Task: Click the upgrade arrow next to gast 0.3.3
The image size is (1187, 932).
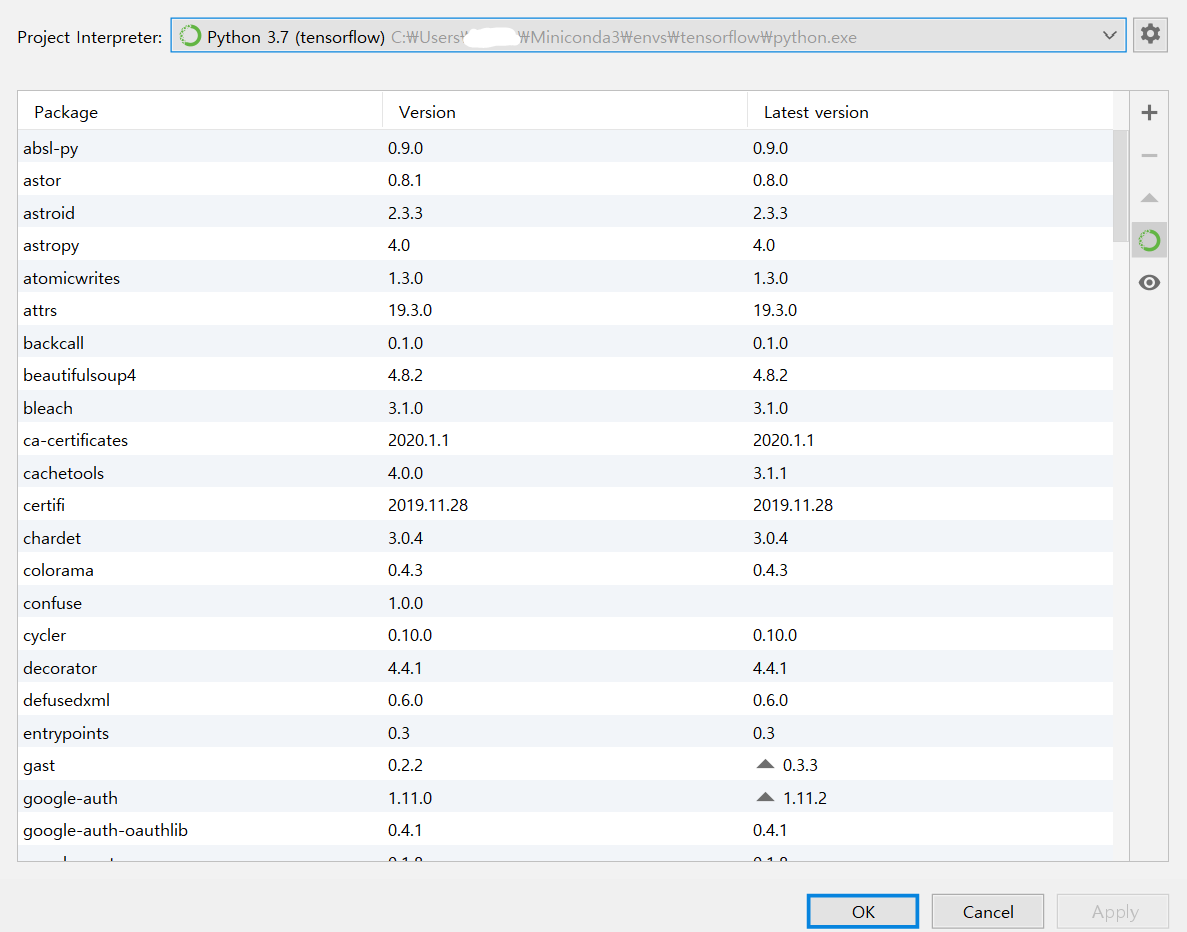Action: 765,765
